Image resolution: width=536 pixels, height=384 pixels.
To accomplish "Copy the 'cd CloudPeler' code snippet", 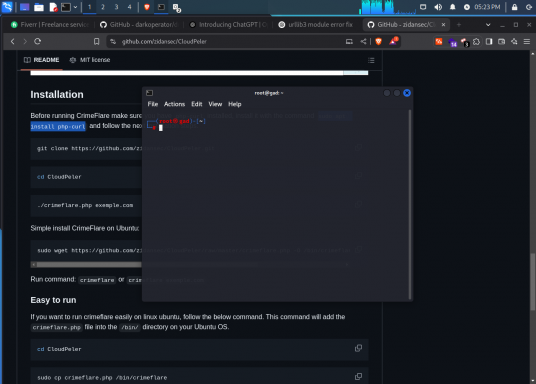I will click(358, 348).
